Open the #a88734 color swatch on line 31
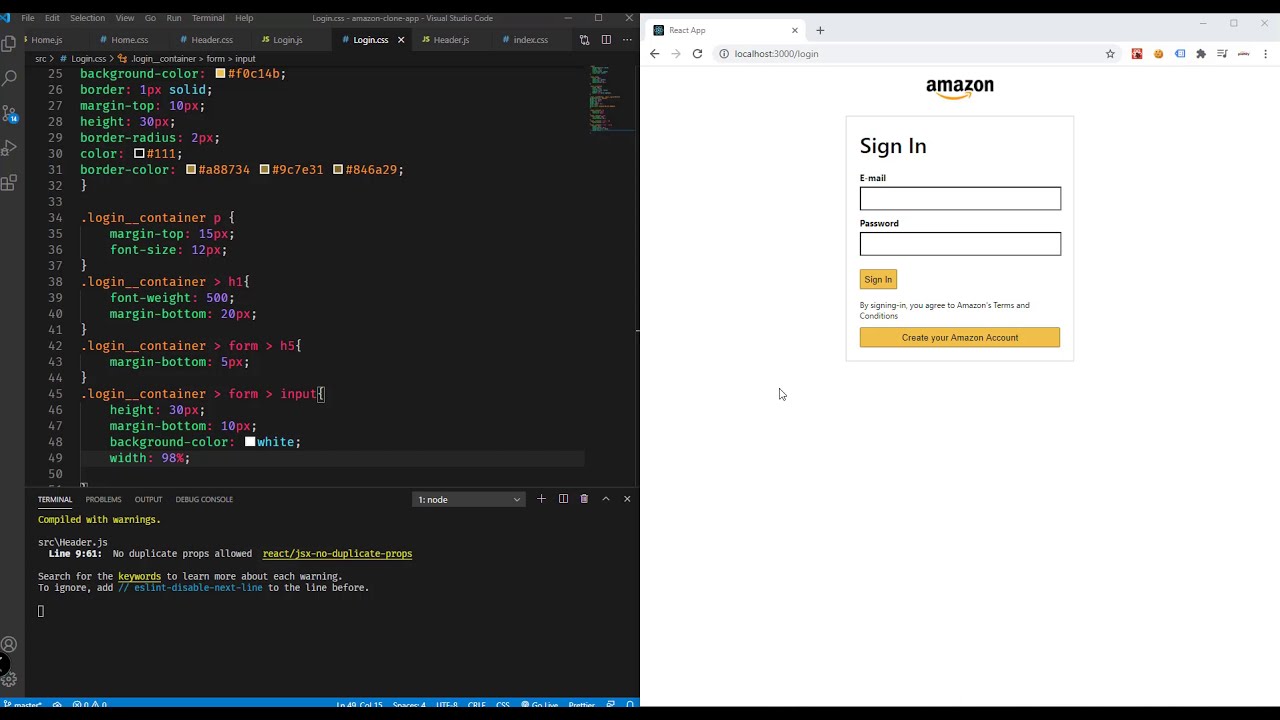The height and width of the screenshot is (720, 1280). tap(191, 170)
